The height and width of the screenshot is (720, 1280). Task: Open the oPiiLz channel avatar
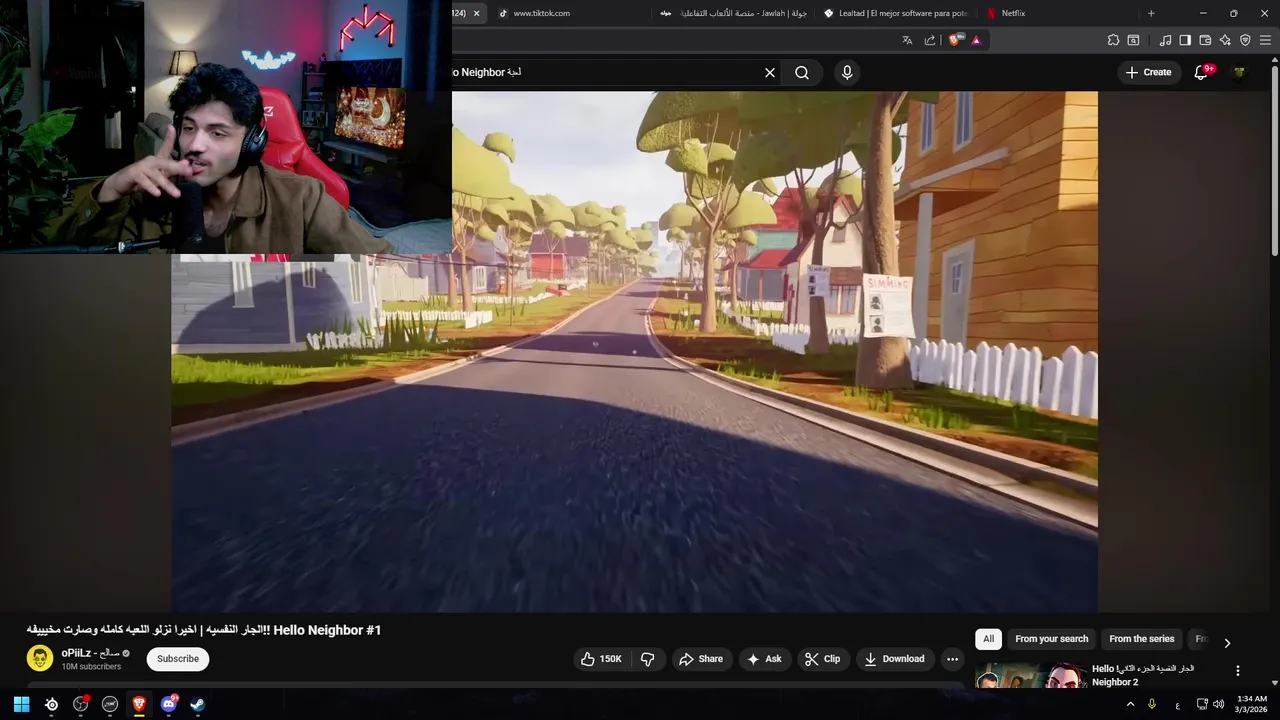(40, 658)
